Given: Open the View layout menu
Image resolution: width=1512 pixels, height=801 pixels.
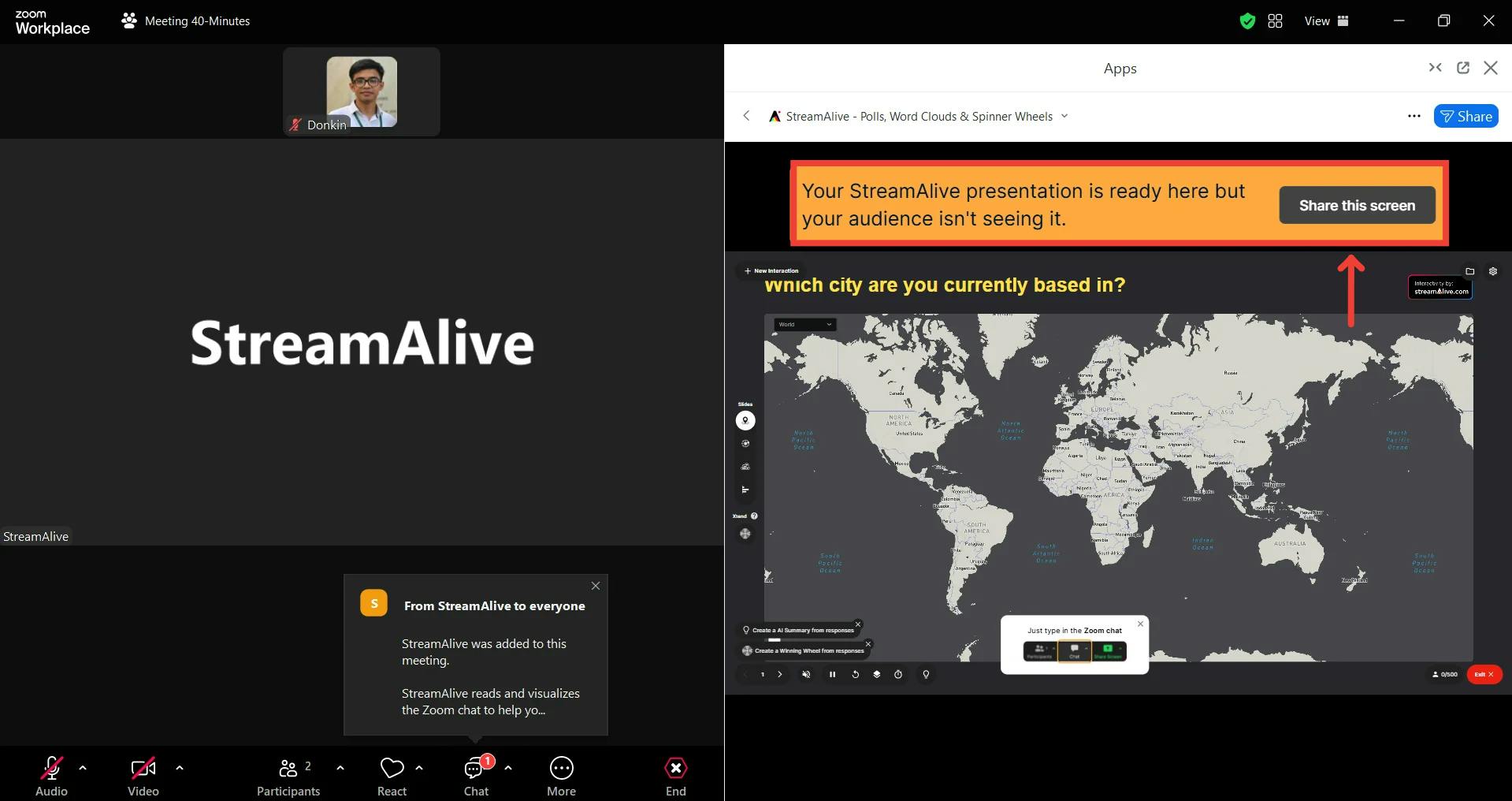Looking at the screenshot, I should [1327, 21].
